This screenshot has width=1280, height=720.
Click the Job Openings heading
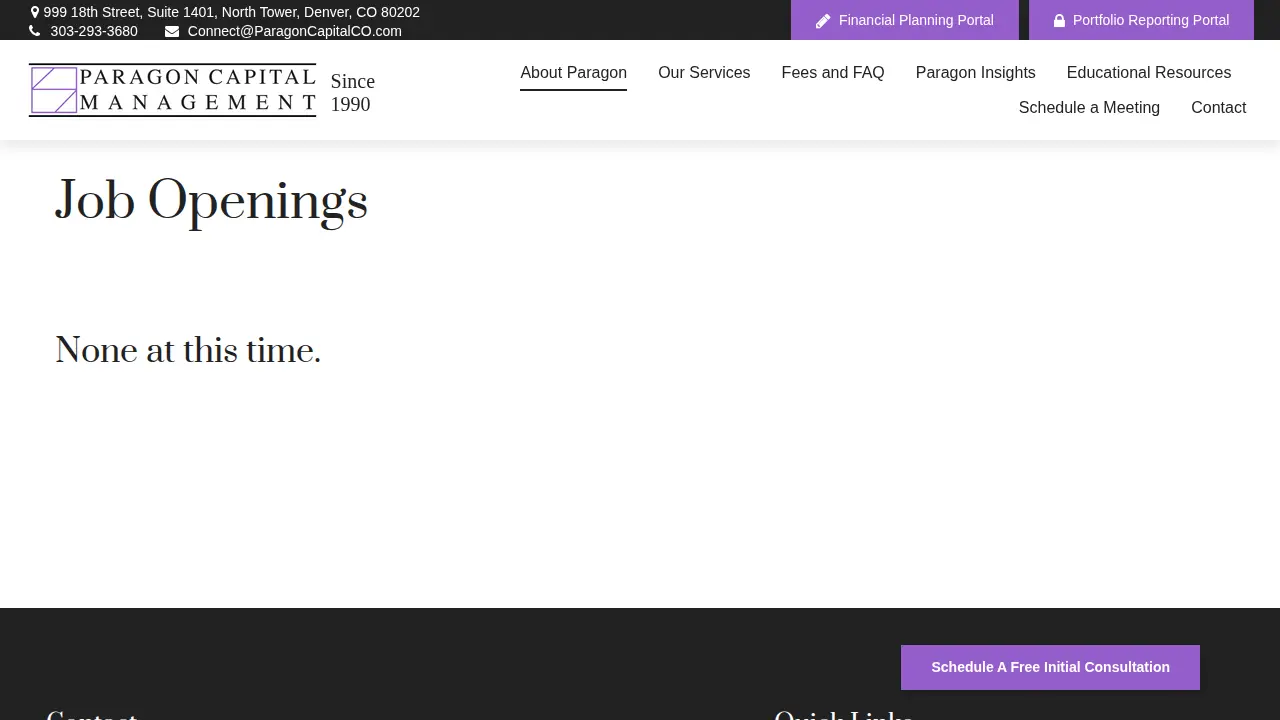[x=212, y=201]
